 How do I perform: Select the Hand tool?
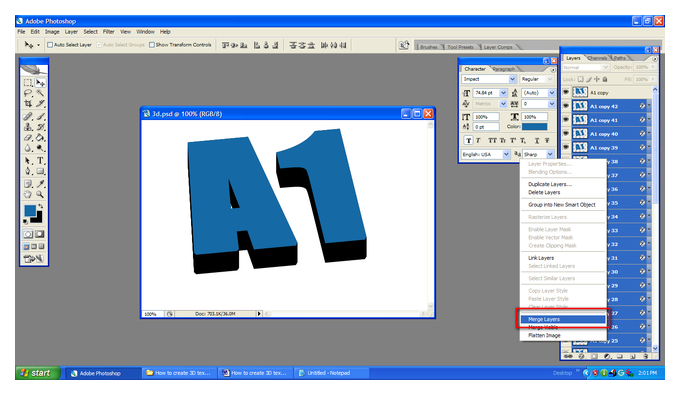(28, 194)
